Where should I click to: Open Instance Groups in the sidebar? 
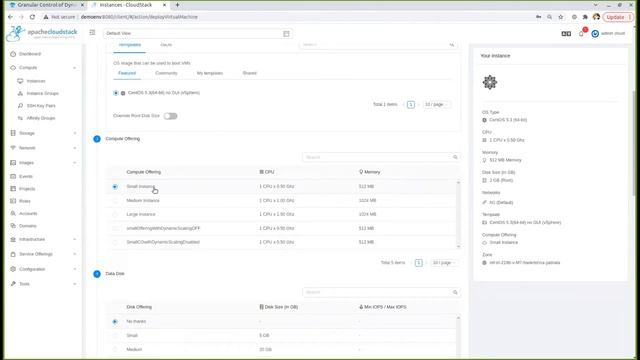click(42, 93)
